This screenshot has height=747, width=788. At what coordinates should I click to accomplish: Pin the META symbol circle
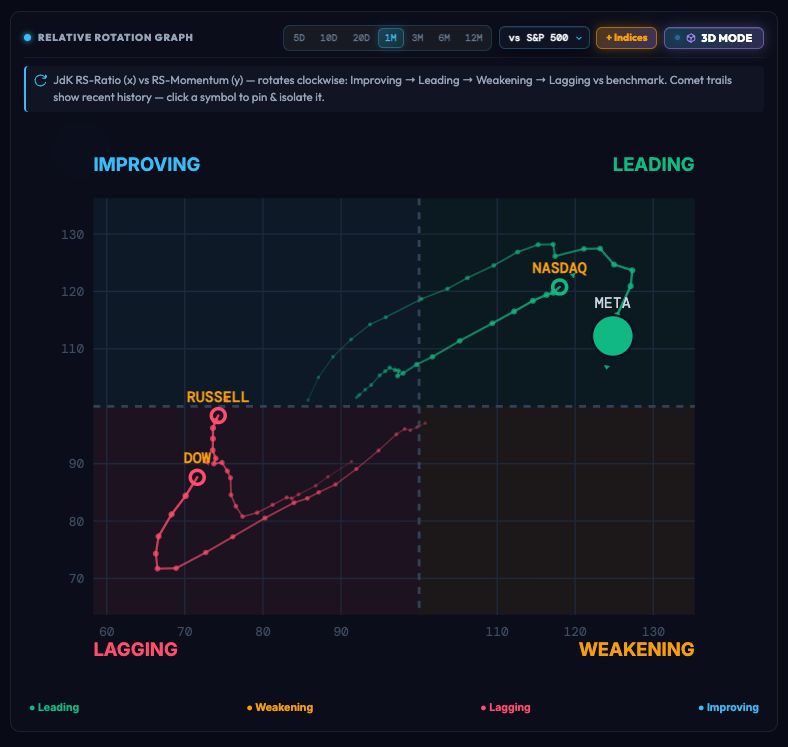coord(613,336)
